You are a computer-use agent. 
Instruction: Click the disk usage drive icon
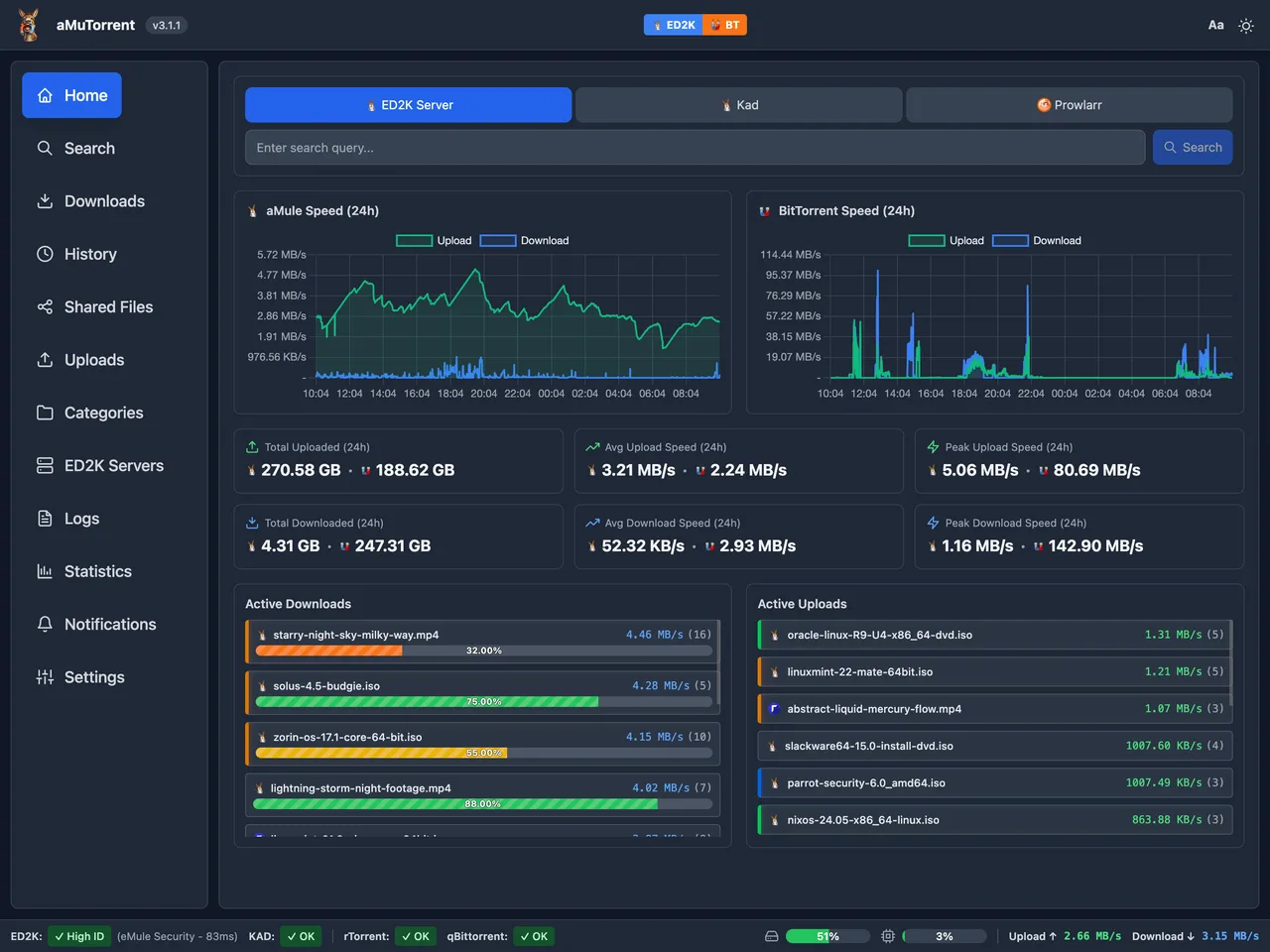[x=772, y=936]
